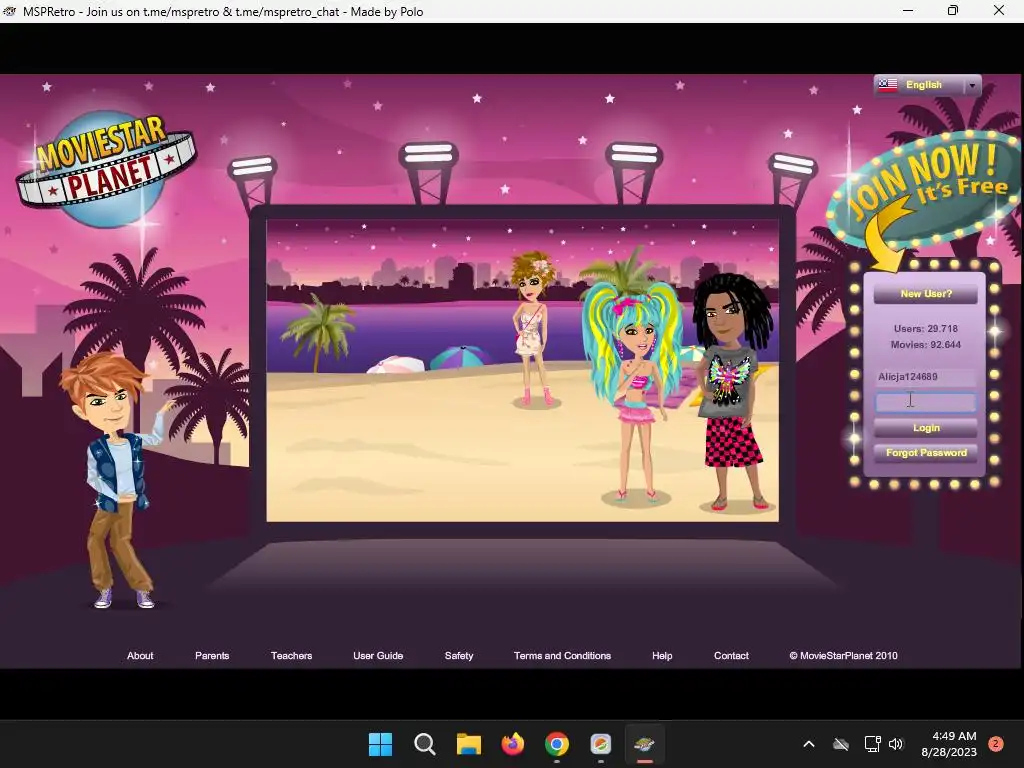Click the username field showing Alicja124689
This screenshot has width=1024, height=768.
925,377
